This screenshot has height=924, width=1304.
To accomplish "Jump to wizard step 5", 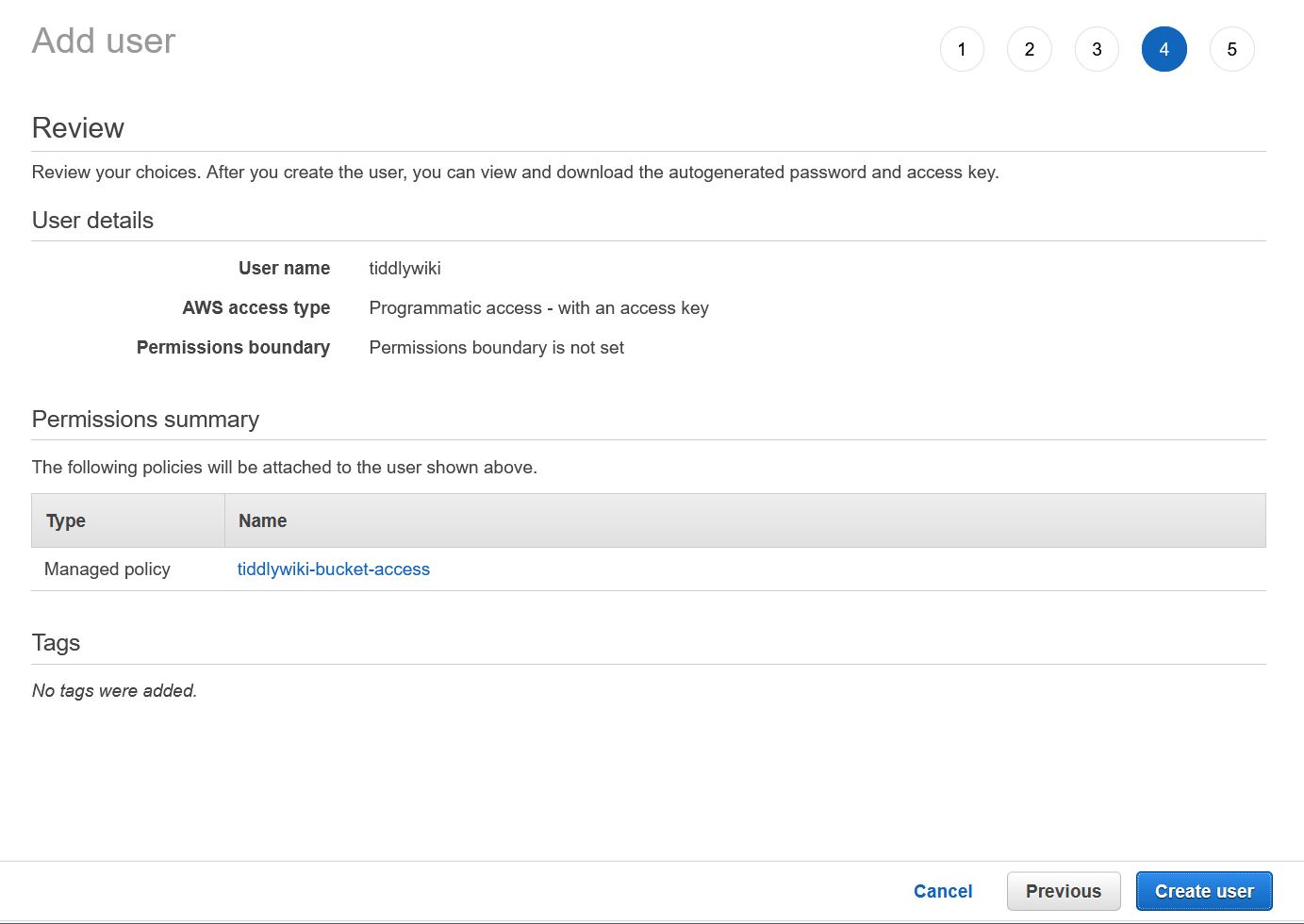I will point(1231,49).
